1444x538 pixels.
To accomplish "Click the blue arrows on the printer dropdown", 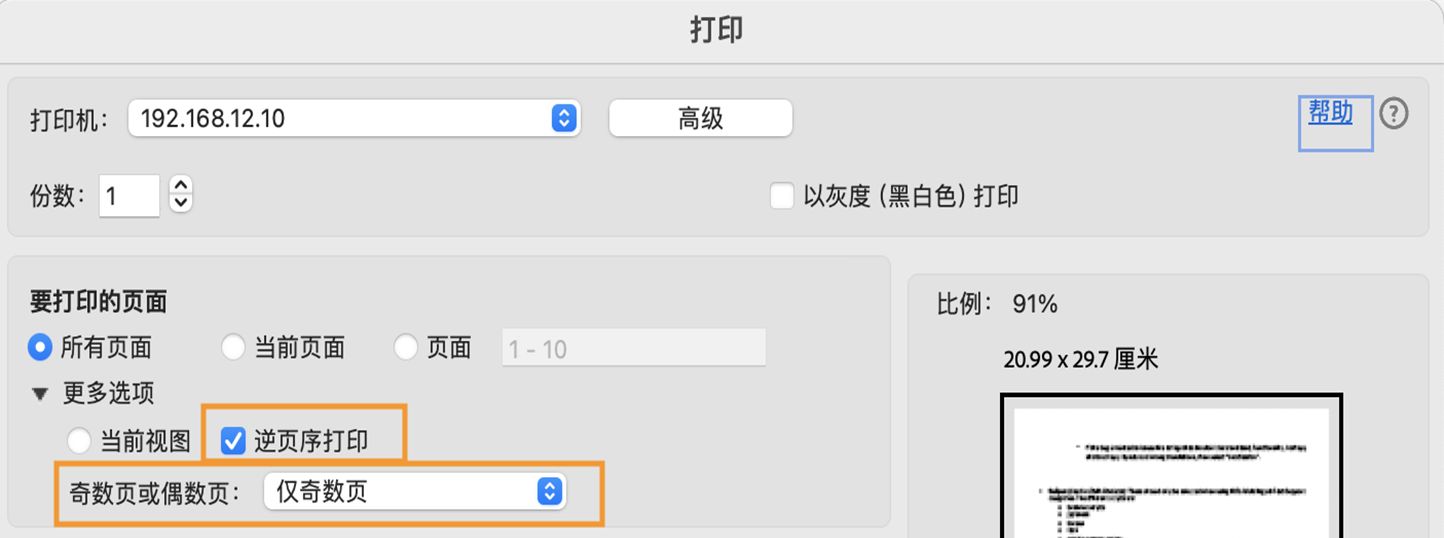I will 564,118.
